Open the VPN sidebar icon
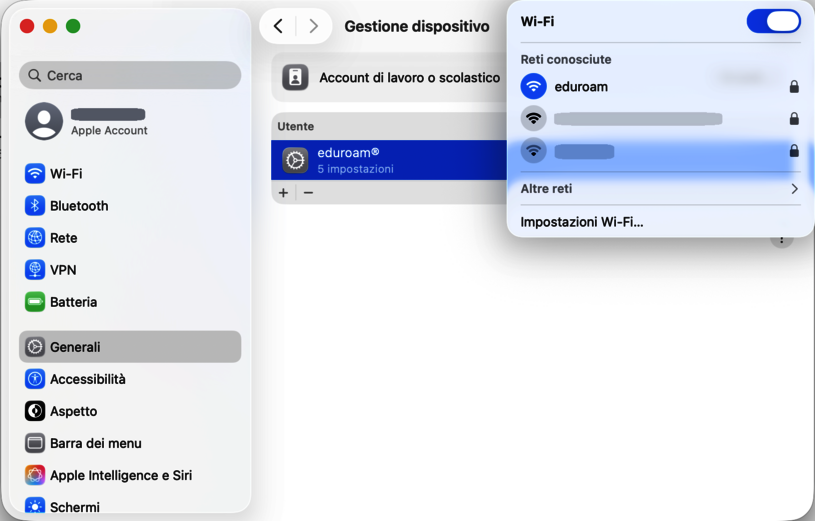Screen dimensions: 815x521 [x=35, y=270]
